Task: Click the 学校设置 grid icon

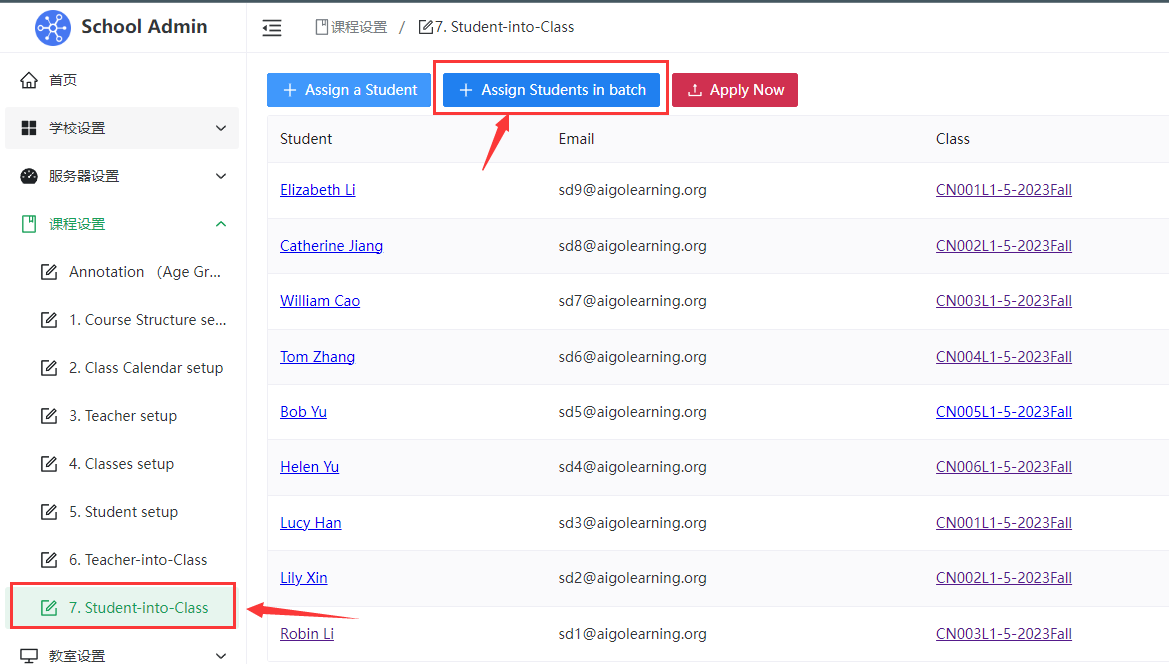Action: [x=29, y=128]
